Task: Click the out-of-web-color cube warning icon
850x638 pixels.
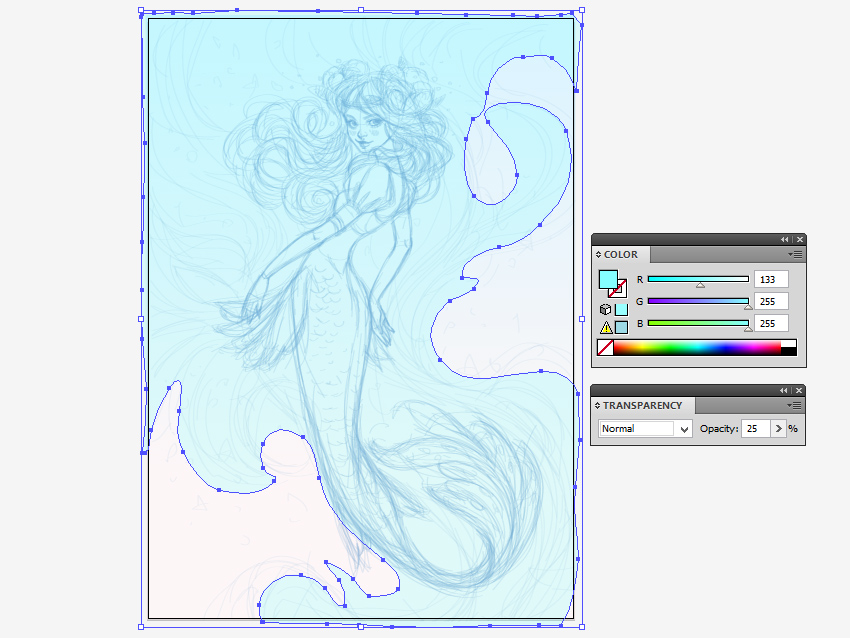Action: click(605, 309)
